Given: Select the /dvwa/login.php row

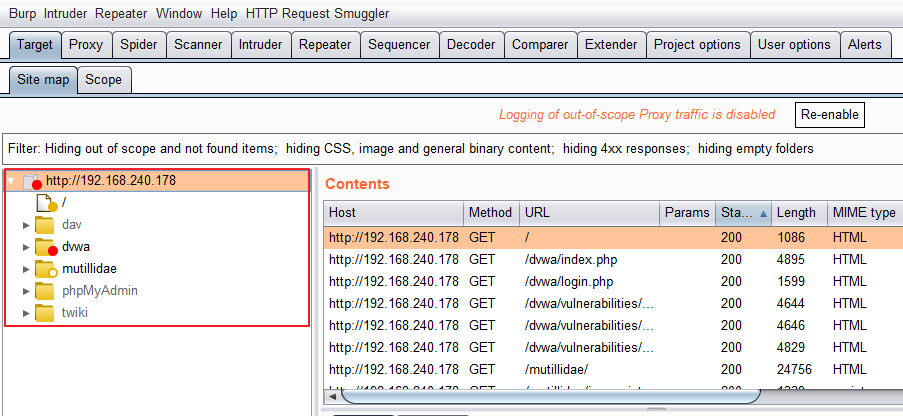Looking at the screenshot, I should click(613, 282).
